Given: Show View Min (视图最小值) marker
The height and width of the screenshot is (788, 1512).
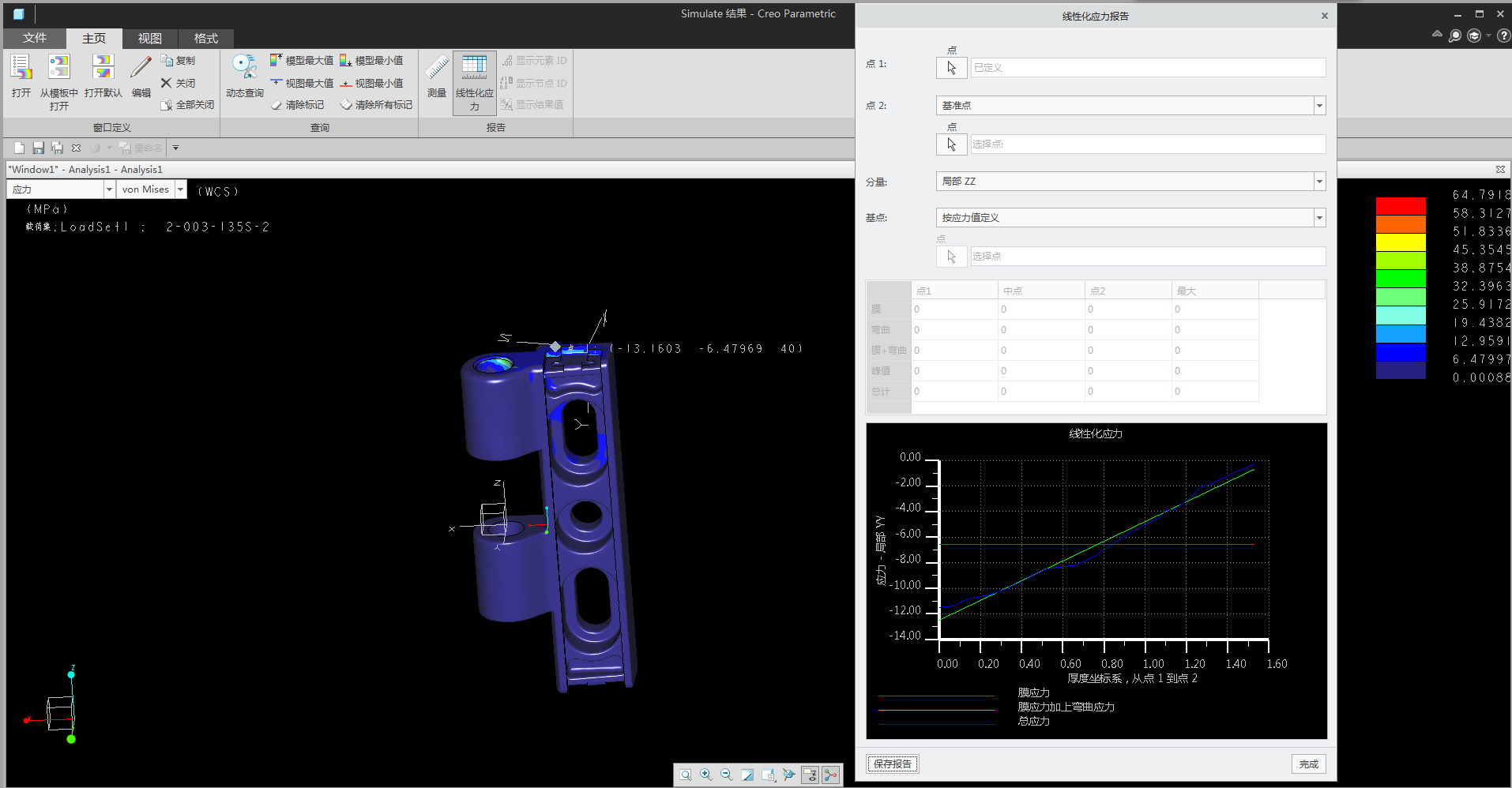Looking at the screenshot, I should (x=371, y=83).
